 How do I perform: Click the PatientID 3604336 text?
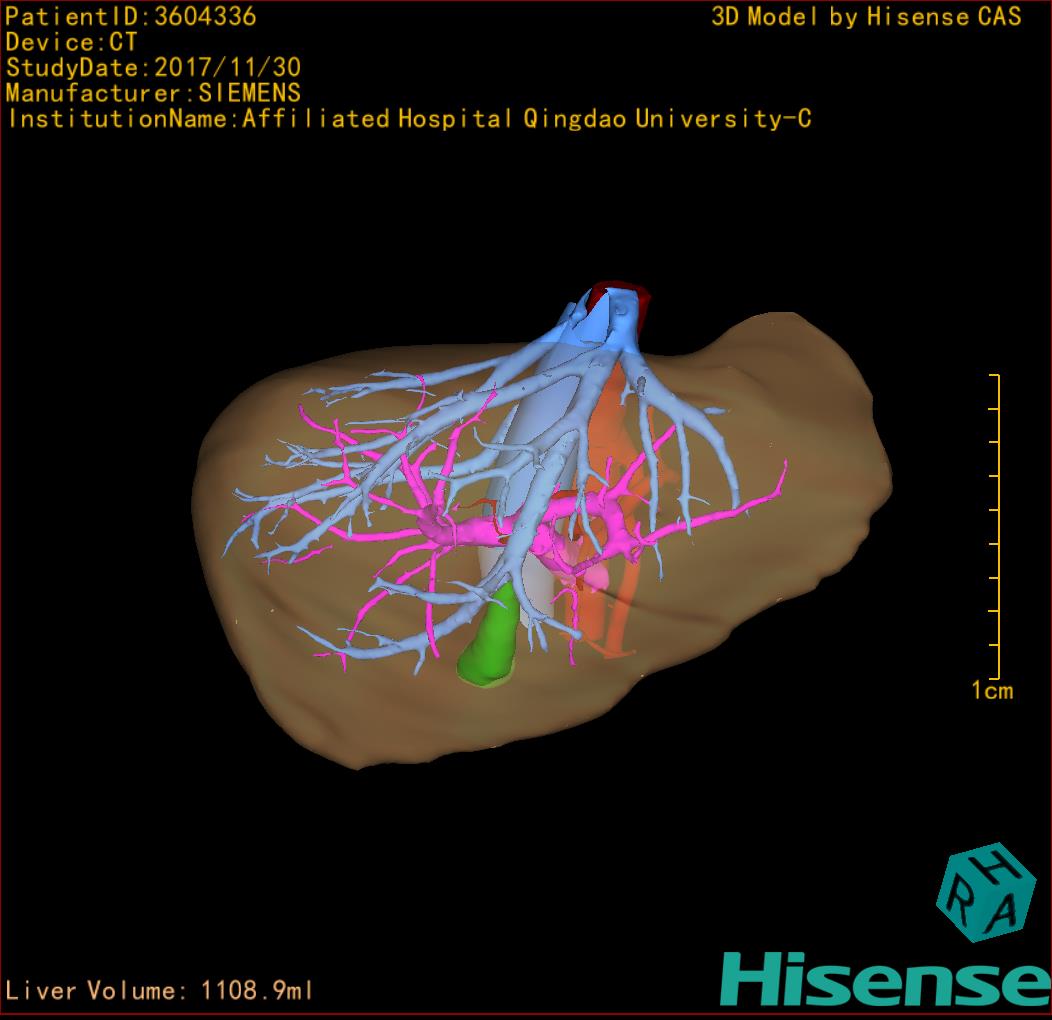(x=131, y=17)
